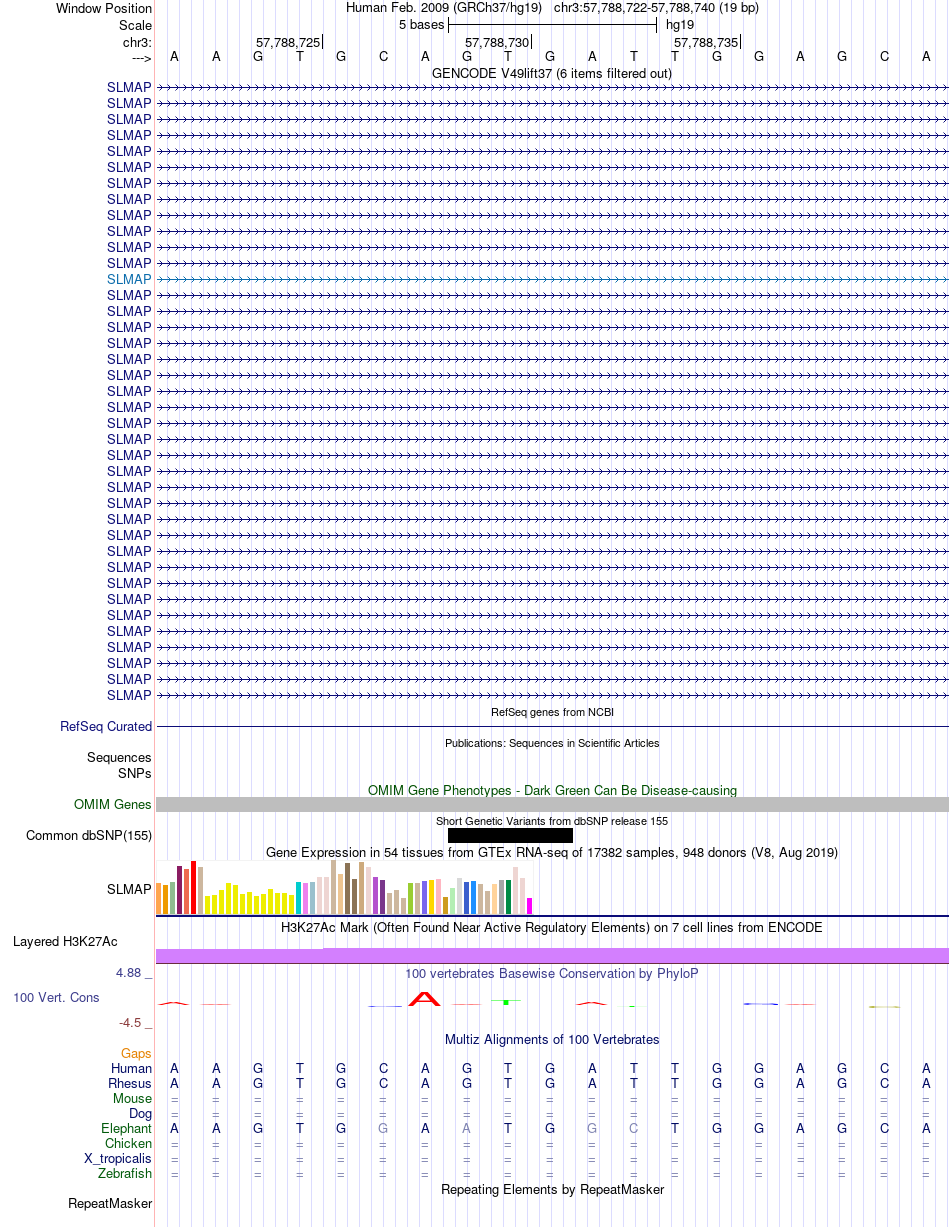Click the Chicken alignment row label
This screenshot has height=1227, width=950.
tap(129, 1144)
